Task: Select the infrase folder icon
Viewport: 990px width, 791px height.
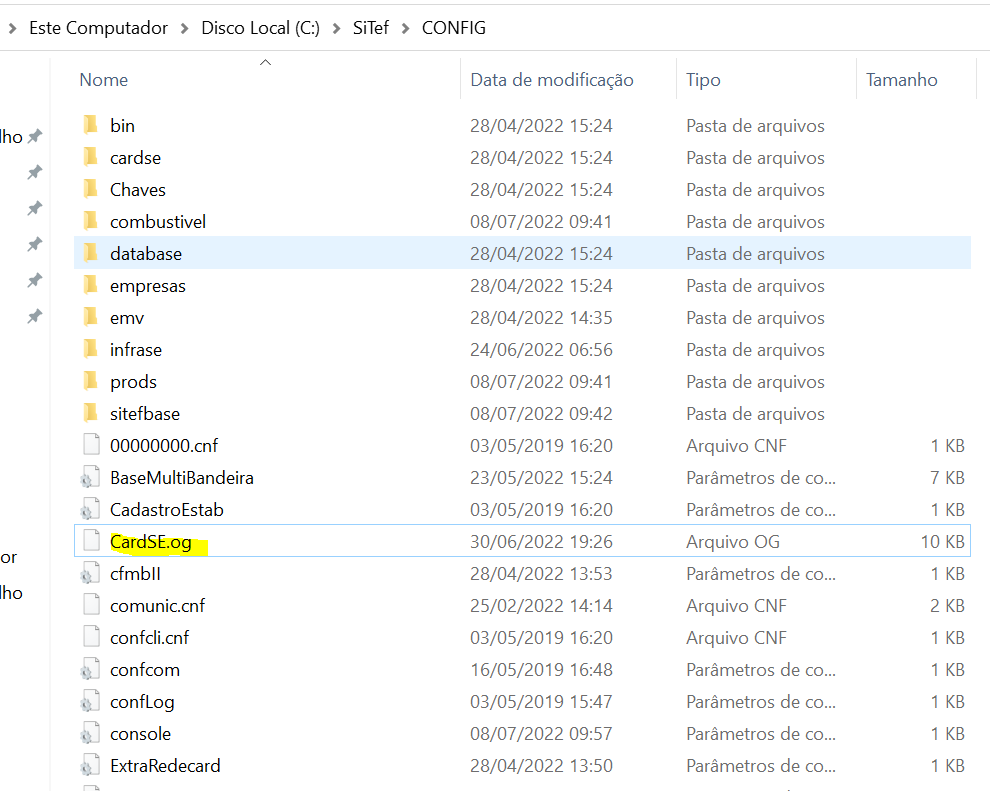Action: click(91, 349)
